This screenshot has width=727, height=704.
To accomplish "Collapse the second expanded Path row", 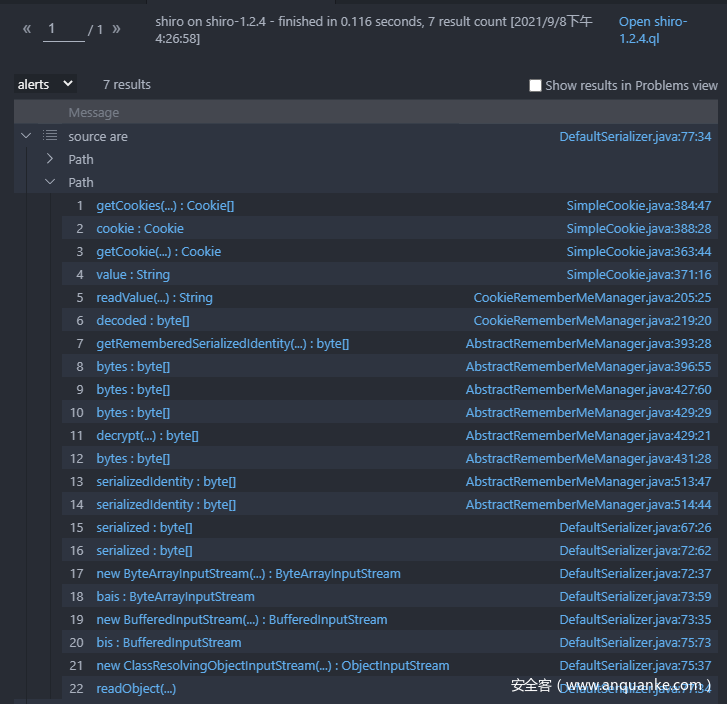I will (50, 182).
